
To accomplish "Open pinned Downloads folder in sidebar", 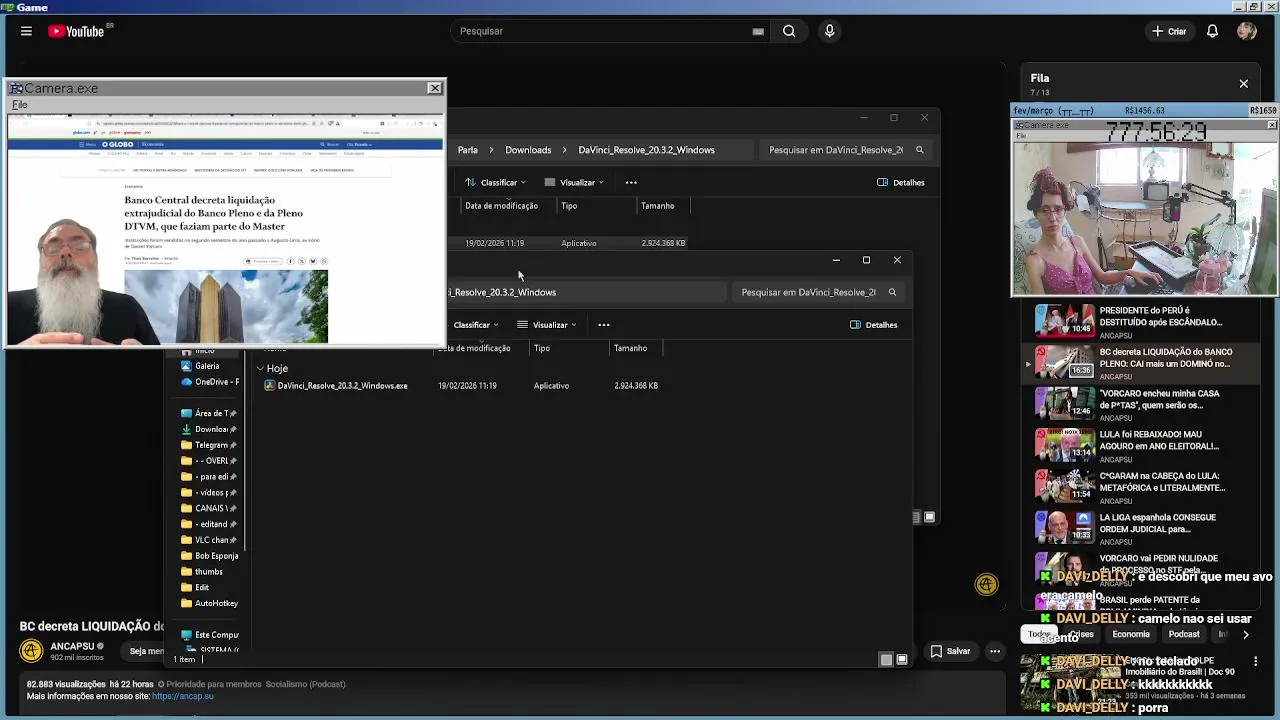I will pos(208,429).
